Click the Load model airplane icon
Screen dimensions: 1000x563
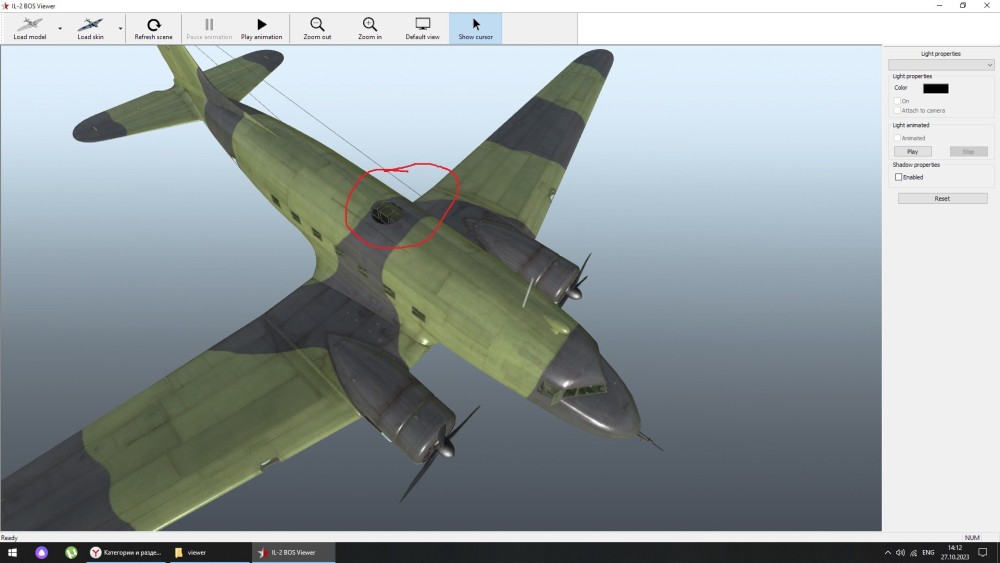pos(30,24)
